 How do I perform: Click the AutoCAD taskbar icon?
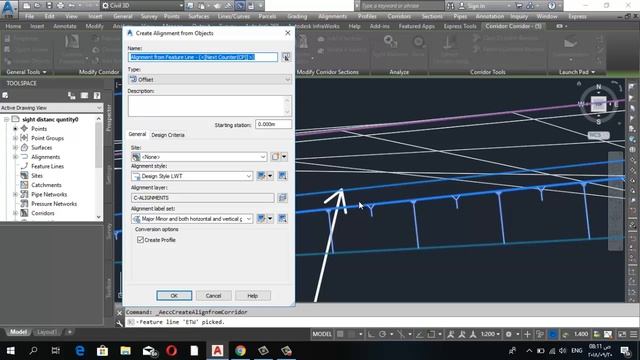217,350
